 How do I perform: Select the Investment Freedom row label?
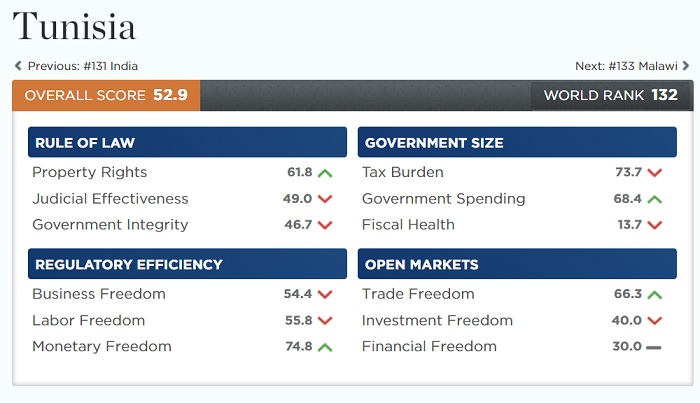coord(437,321)
